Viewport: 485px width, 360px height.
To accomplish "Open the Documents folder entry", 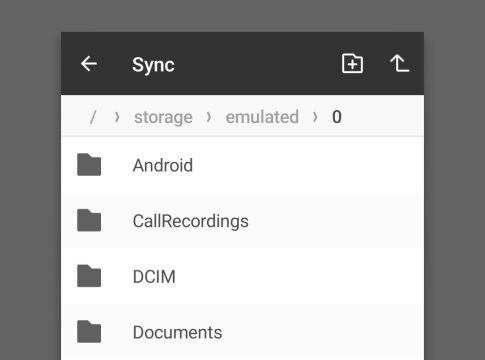I will (243, 332).
